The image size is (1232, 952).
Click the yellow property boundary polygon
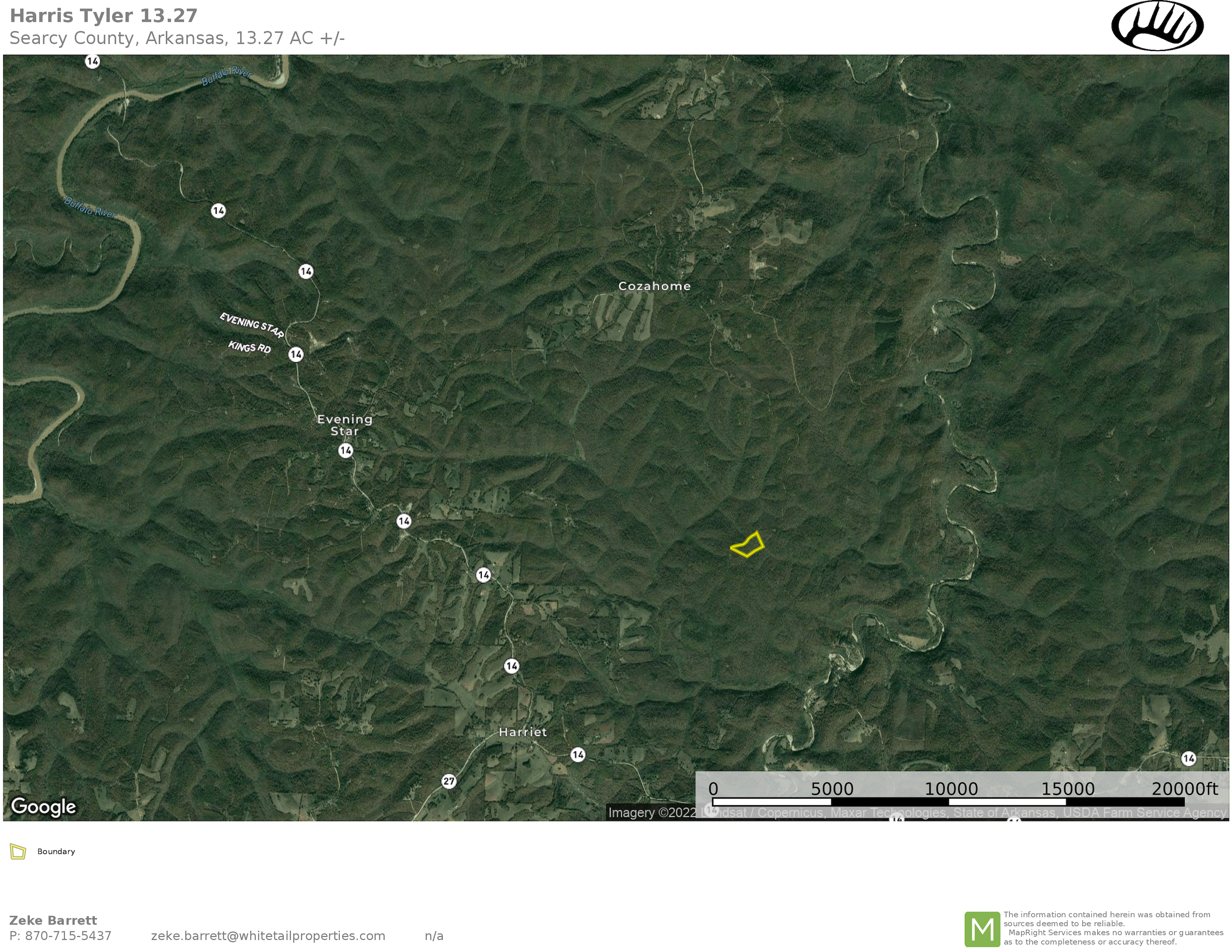coord(748,546)
